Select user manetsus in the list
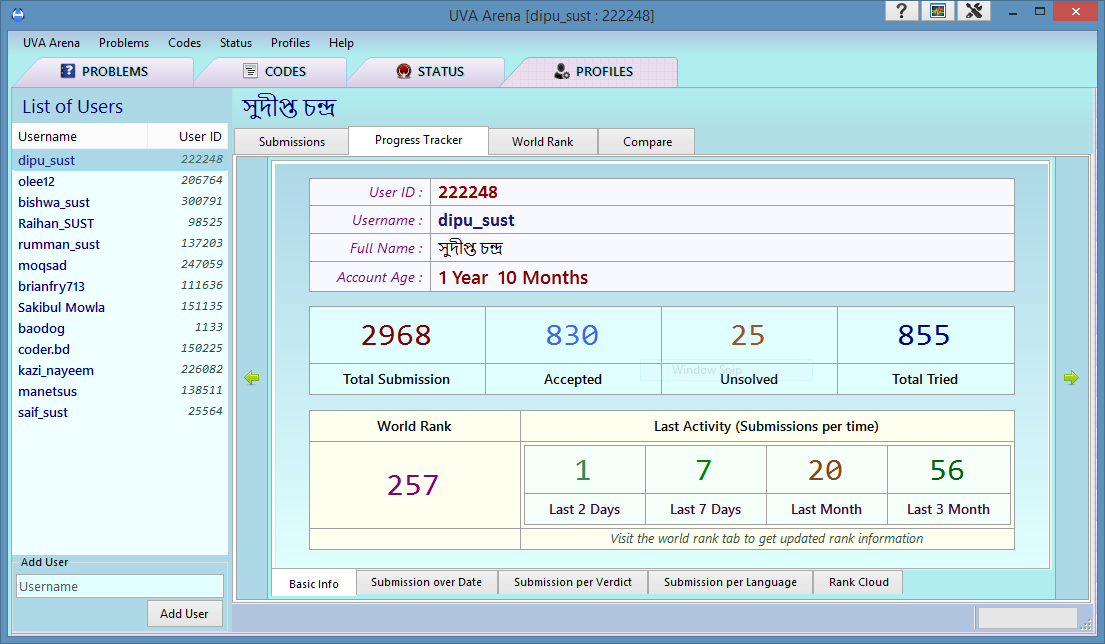Image resolution: width=1105 pixels, height=644 pixels. (120, 391)
